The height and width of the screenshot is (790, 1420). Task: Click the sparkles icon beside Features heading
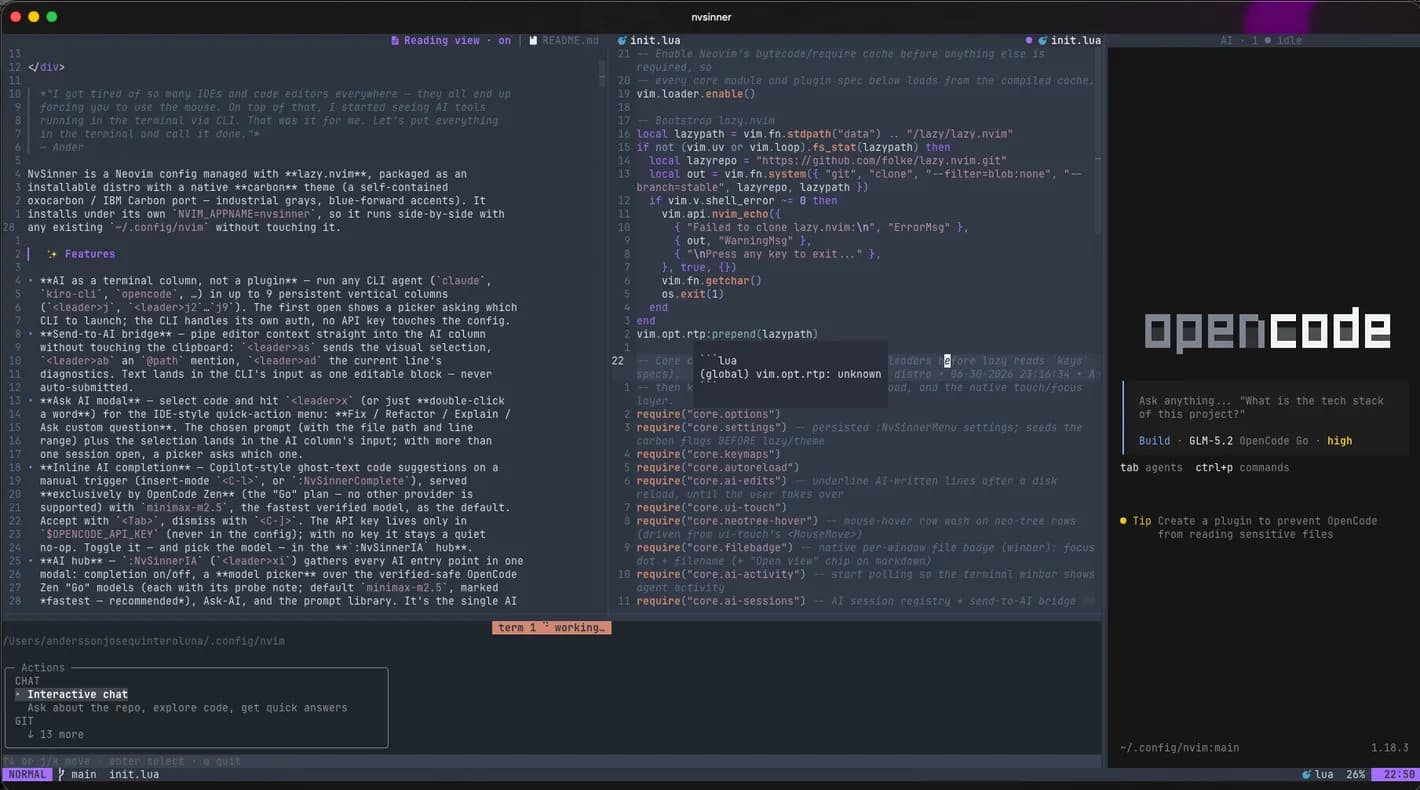tap(51, 254)
